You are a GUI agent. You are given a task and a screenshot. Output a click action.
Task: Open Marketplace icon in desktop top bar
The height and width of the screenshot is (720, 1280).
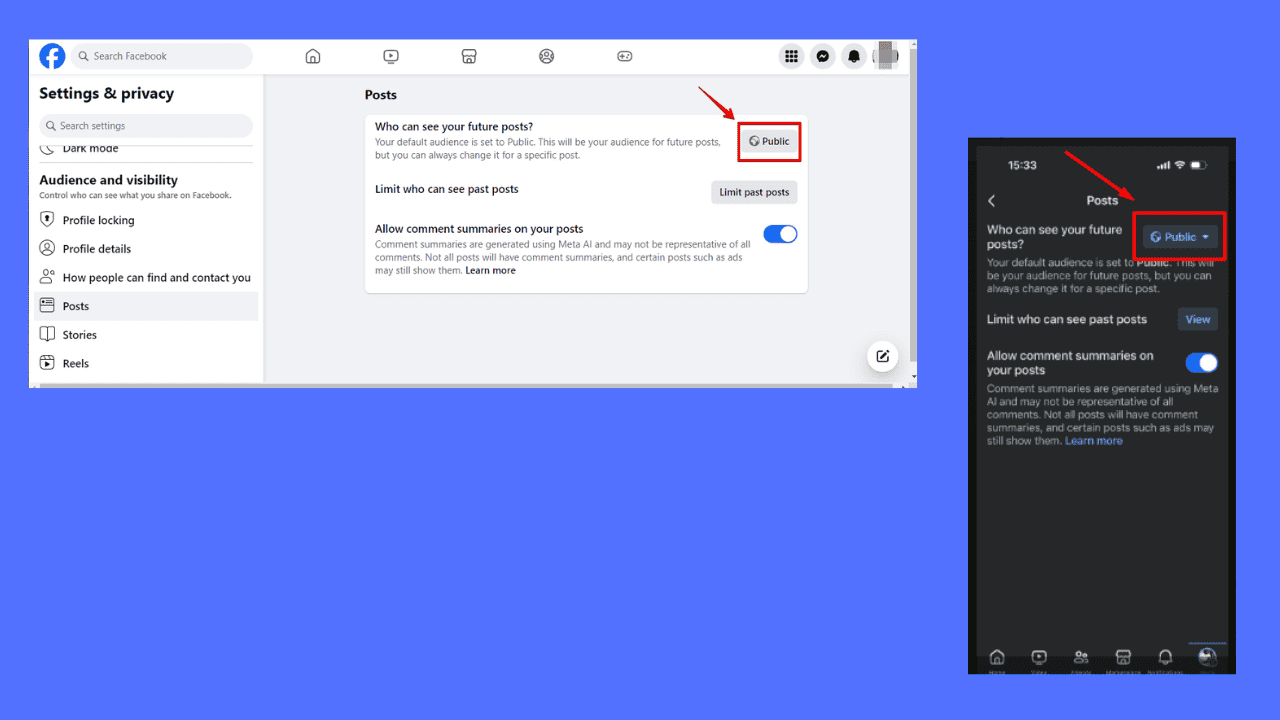pos(469,56)
